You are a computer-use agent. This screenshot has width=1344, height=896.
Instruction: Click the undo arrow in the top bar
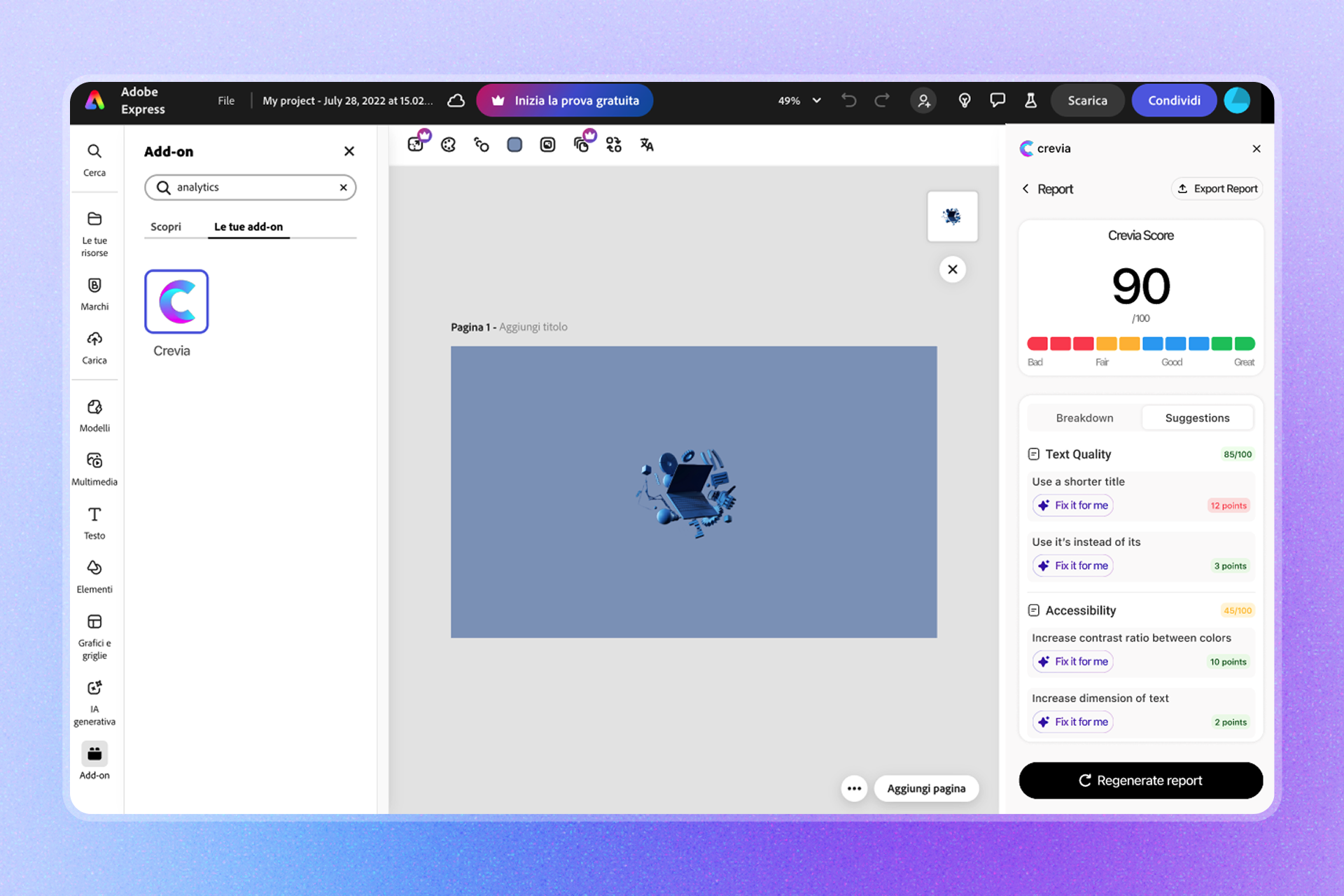point(848,100)
